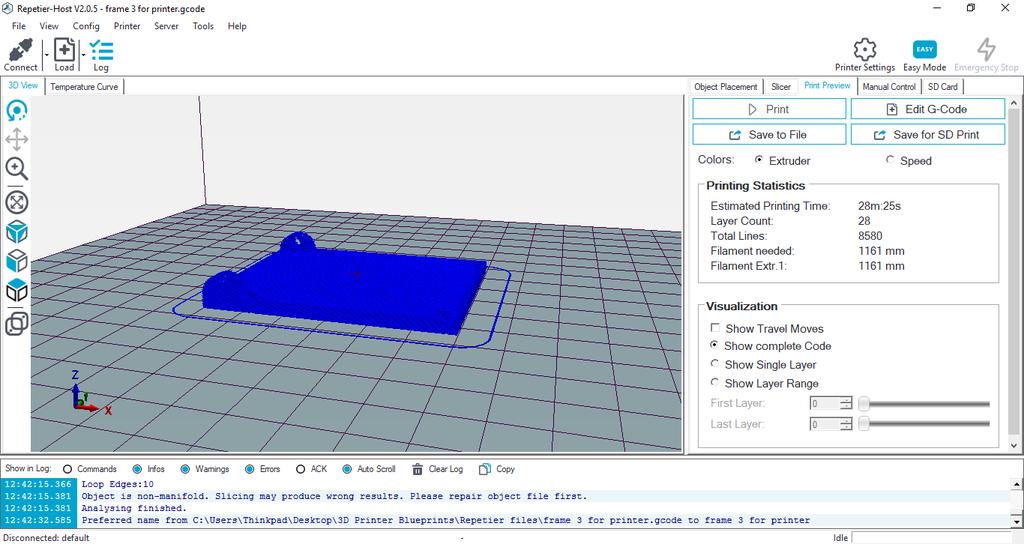1024x544 pixels.
Task: Click 'Analysing finished.' log entry
Action: (x=134, y=508)
